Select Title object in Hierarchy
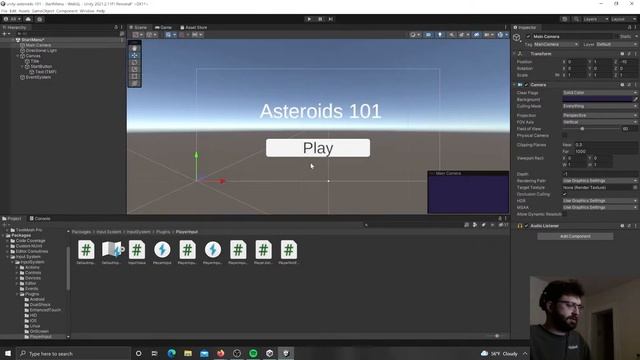Image resolution: width=640 pixels, height=360 pixels. point(35,61)
